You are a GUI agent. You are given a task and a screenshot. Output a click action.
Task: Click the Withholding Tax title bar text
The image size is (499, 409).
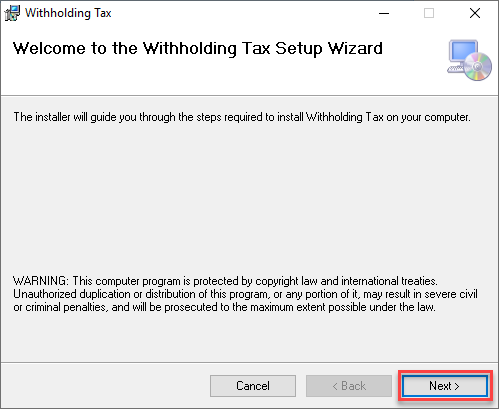[68, 13]
